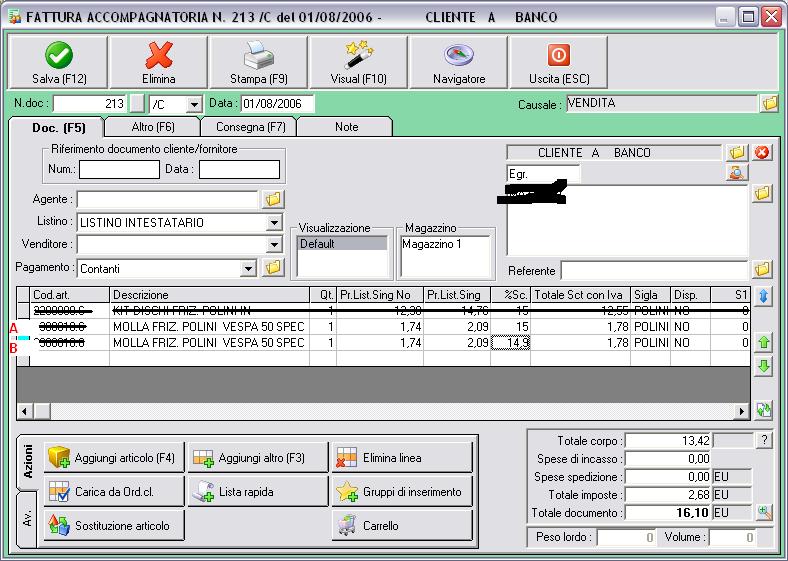Image resolution: width=788 pixels, height=561 pixels.
Task: Click Descrizione column header
Action: point(210,295)
